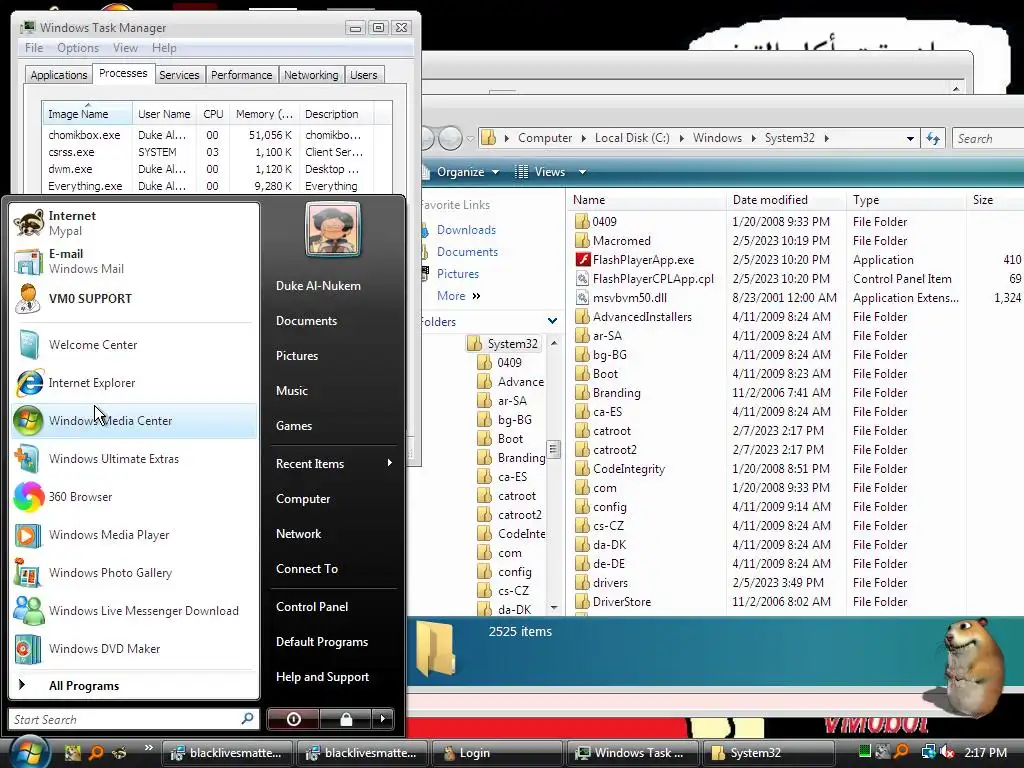Open Windows Photo Gallery
This screenshot has width=1024, height=768.
tap(134, 573)
